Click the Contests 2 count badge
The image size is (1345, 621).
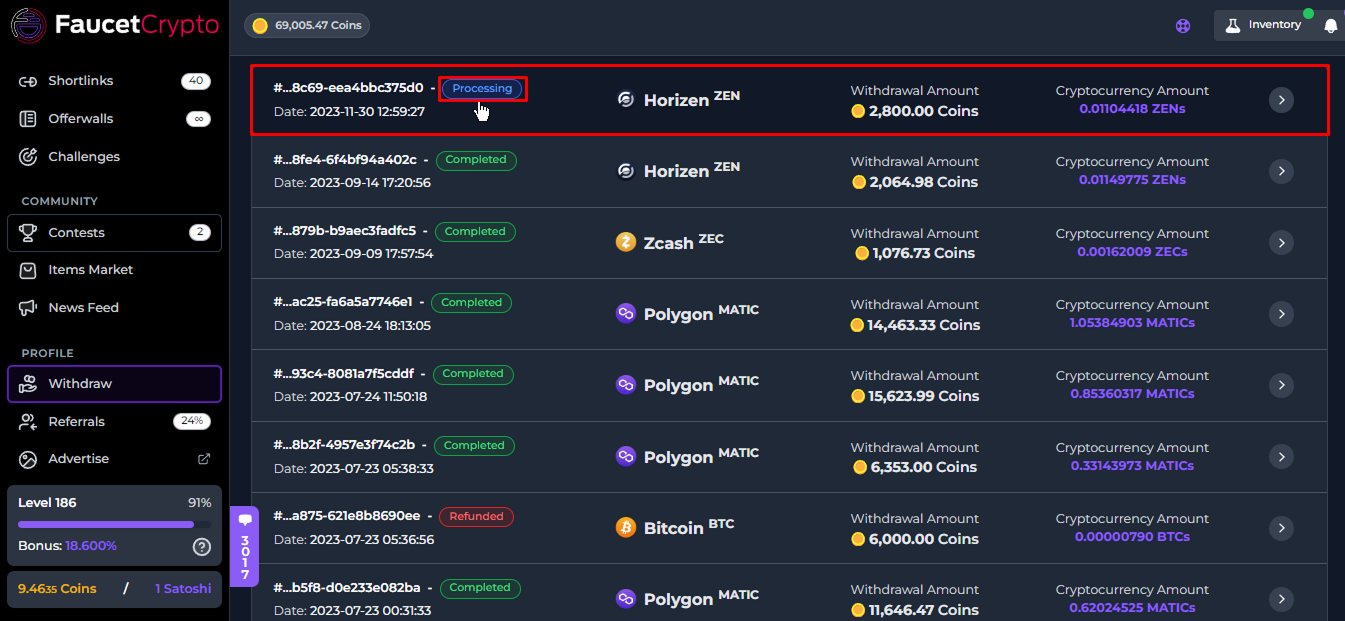pos(200,233)
